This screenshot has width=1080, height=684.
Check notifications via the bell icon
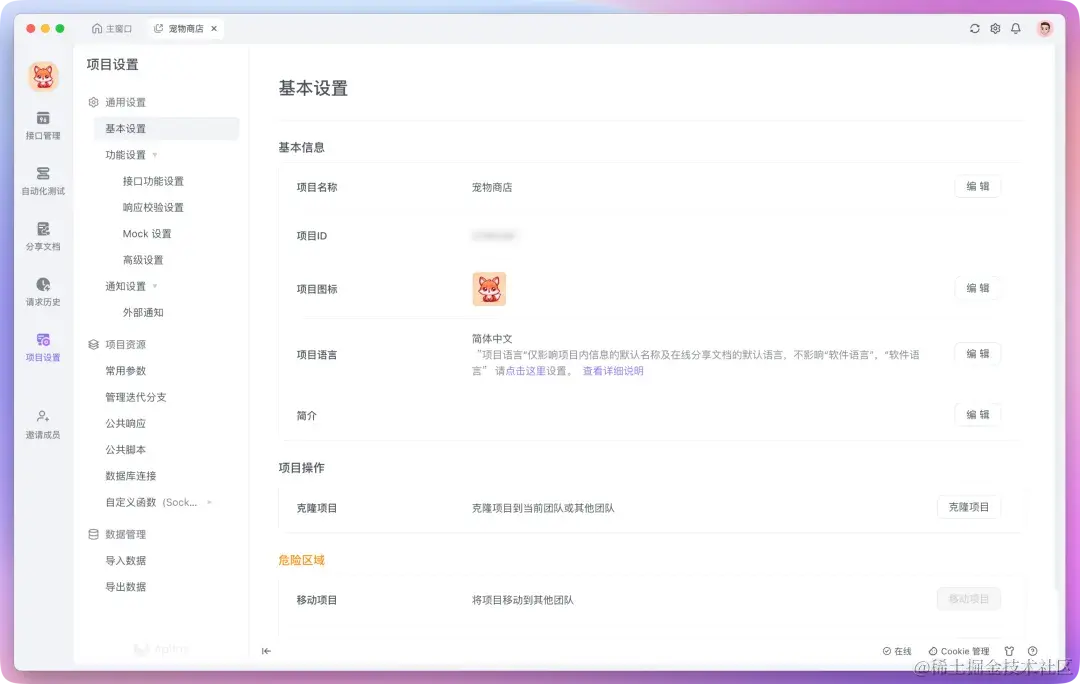pyautogui.click(x=1015, y=28)
